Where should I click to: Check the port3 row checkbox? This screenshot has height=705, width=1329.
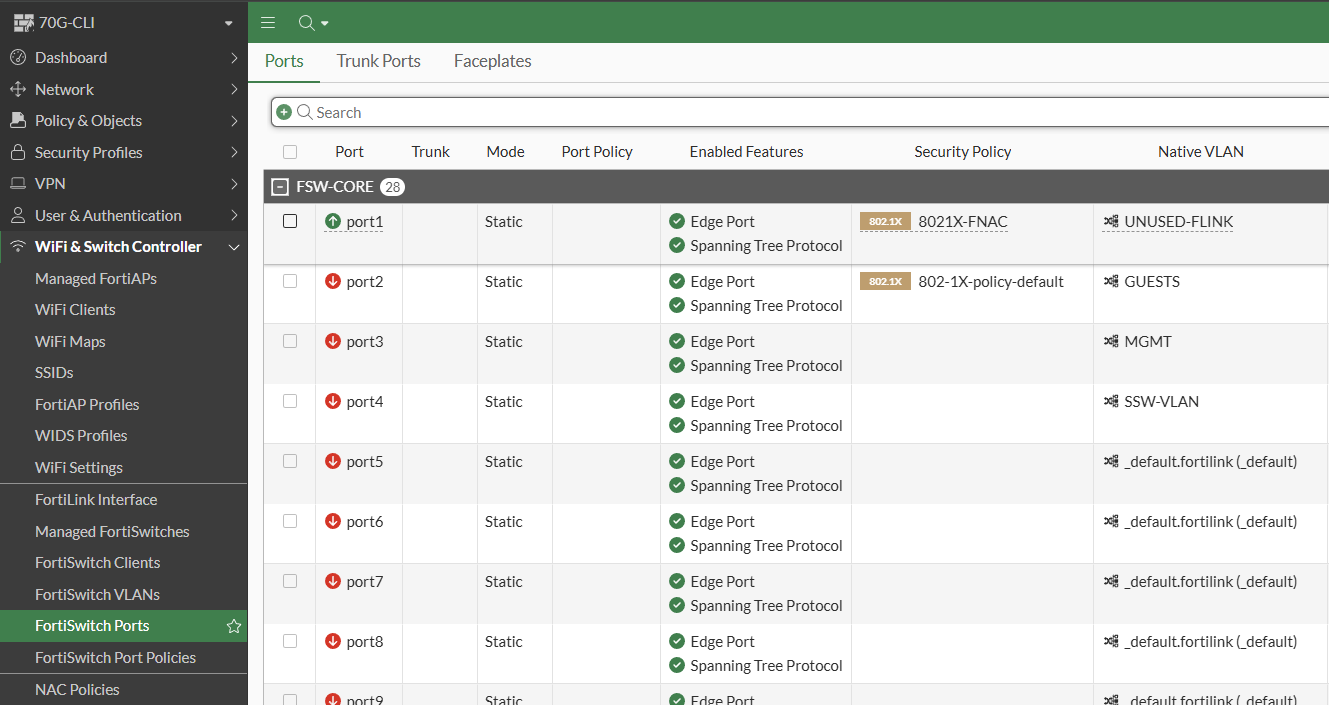(290, 341)
